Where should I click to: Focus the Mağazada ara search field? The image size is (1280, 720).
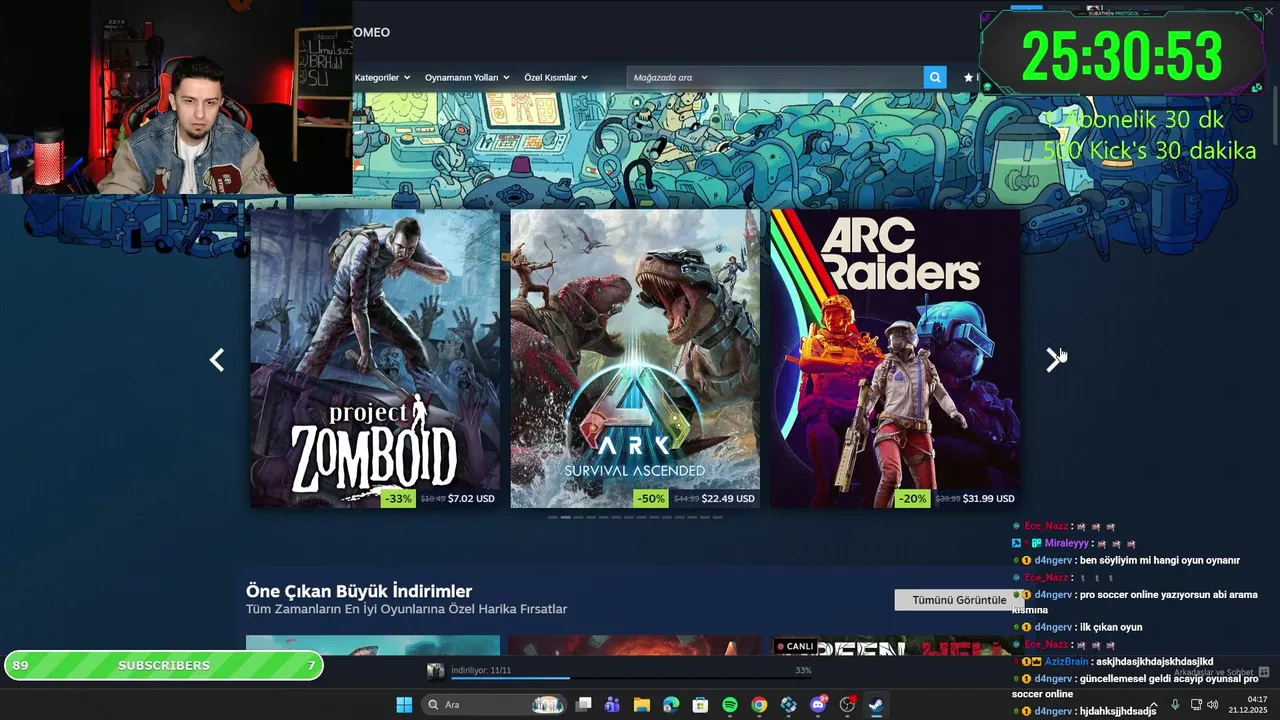775,77
